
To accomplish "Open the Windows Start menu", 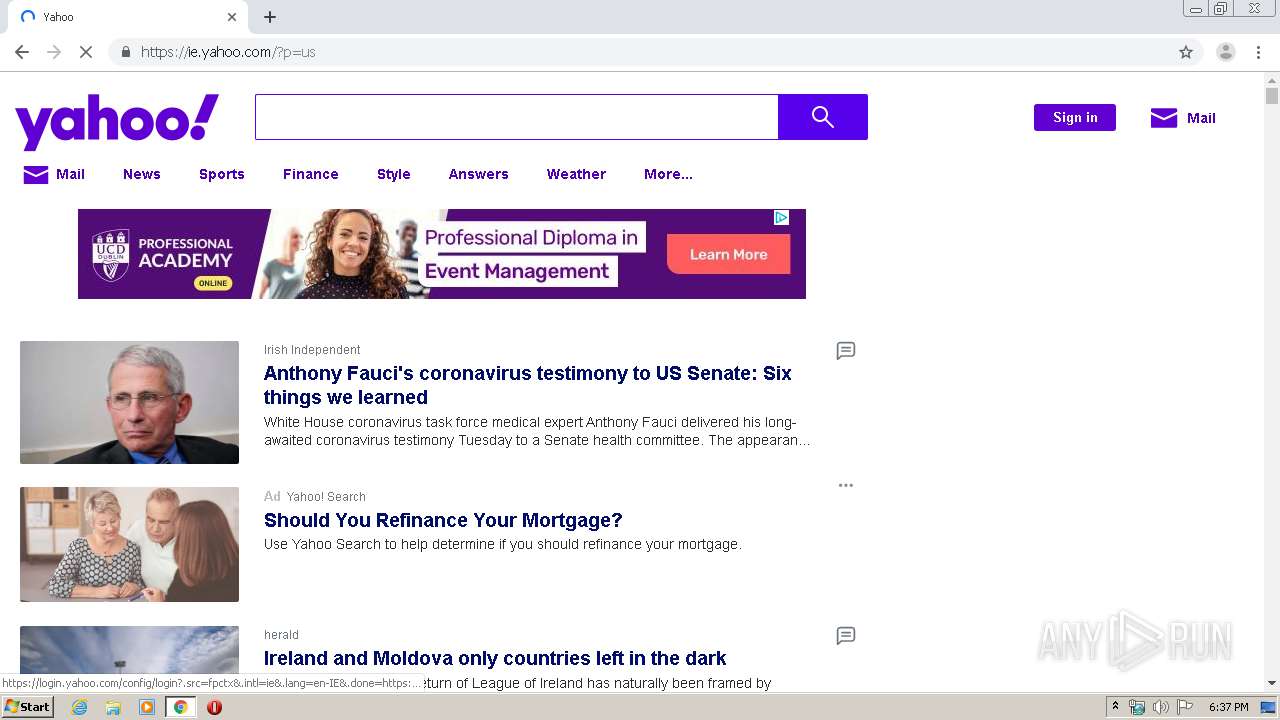I will click(27, 707).
